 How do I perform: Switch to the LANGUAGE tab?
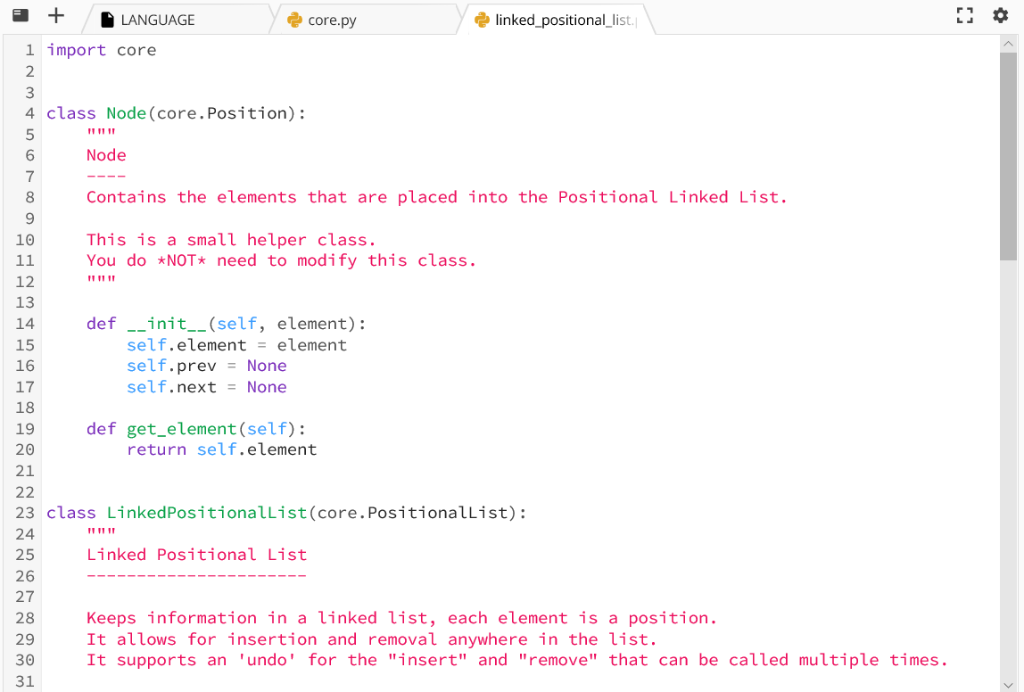click(x=160, y=18)
